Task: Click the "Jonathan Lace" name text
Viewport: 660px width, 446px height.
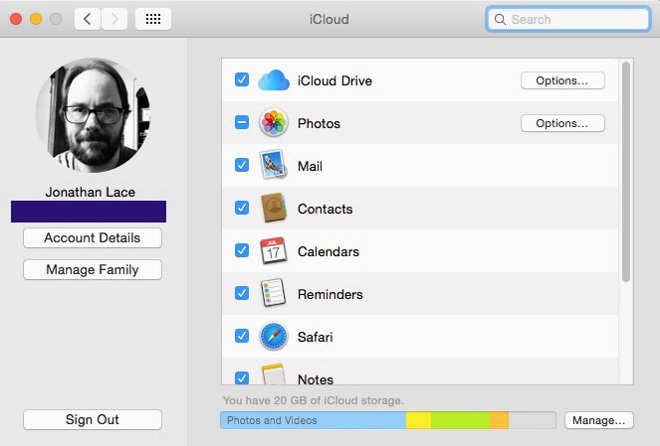Action: pos(90,192)
